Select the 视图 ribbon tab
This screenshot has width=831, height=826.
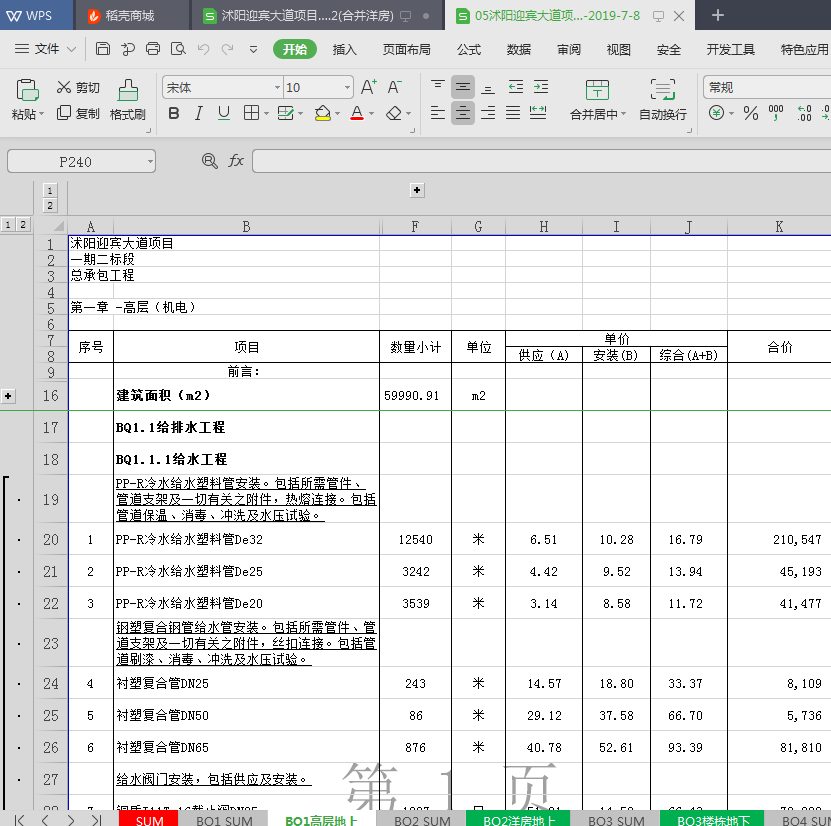(x=618, y=49)
